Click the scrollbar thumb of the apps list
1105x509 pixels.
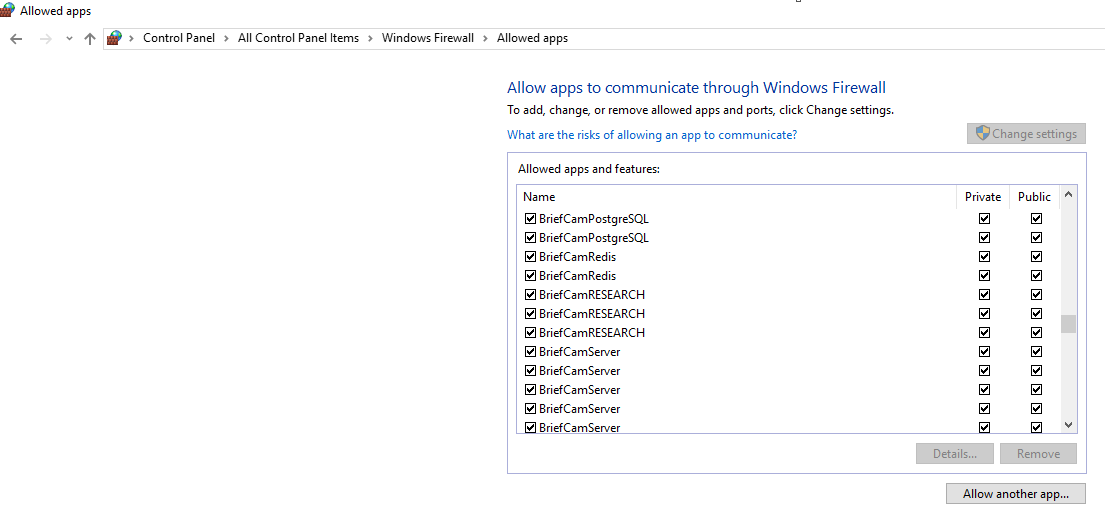pos(1068,324)
